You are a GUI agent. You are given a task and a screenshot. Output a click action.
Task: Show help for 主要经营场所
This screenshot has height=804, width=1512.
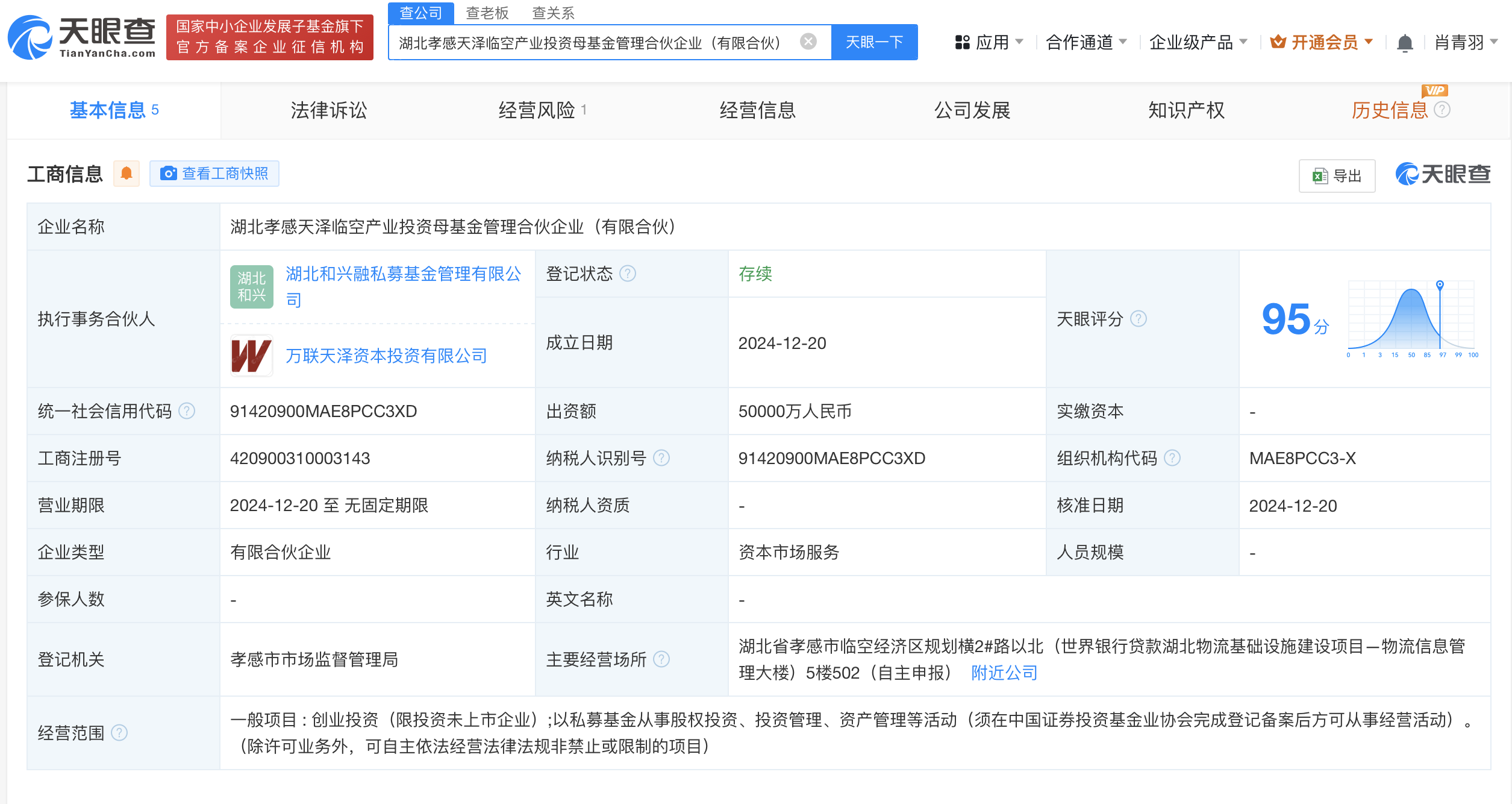click(x=661, y=659)
